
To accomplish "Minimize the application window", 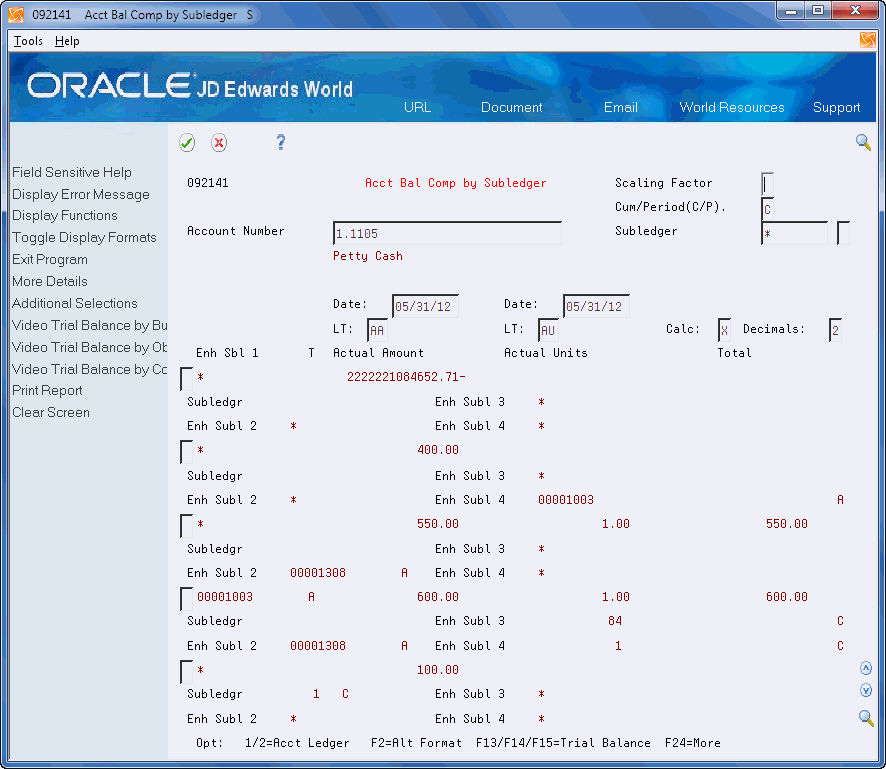I will 791,11.
